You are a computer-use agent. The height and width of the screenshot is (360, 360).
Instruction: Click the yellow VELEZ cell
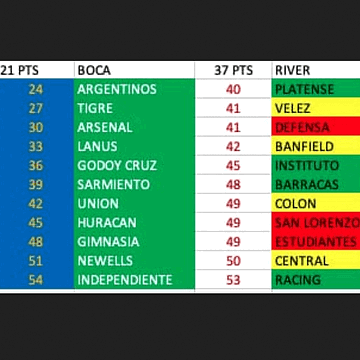point(316,108)
